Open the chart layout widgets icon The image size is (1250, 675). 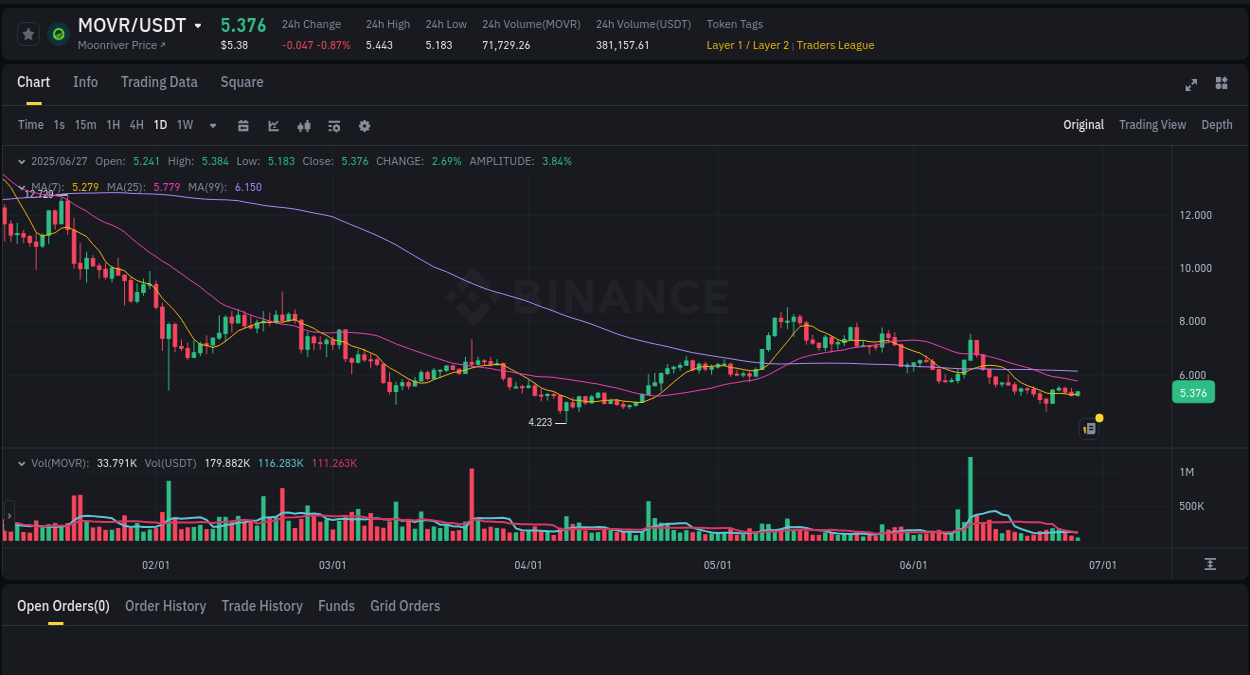(x=1221, y=85)
